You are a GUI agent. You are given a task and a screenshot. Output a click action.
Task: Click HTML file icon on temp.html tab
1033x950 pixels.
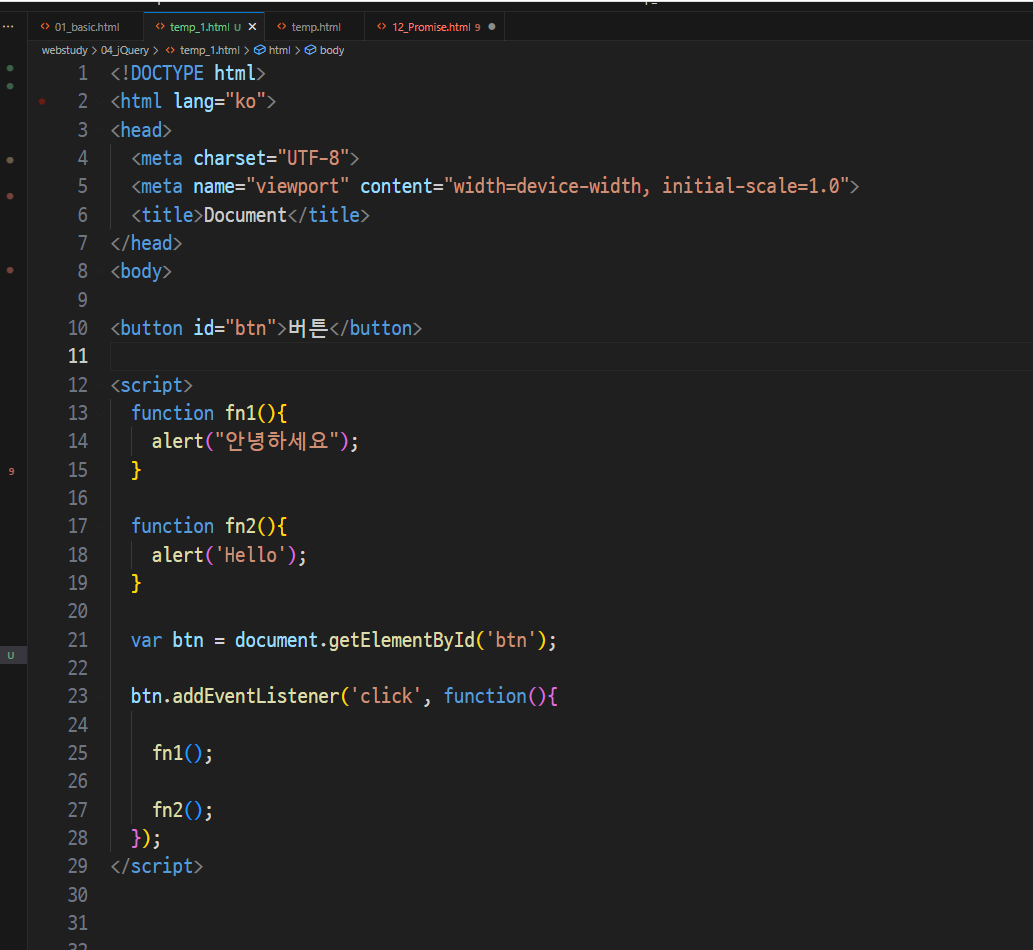click(x=281, y=26)
